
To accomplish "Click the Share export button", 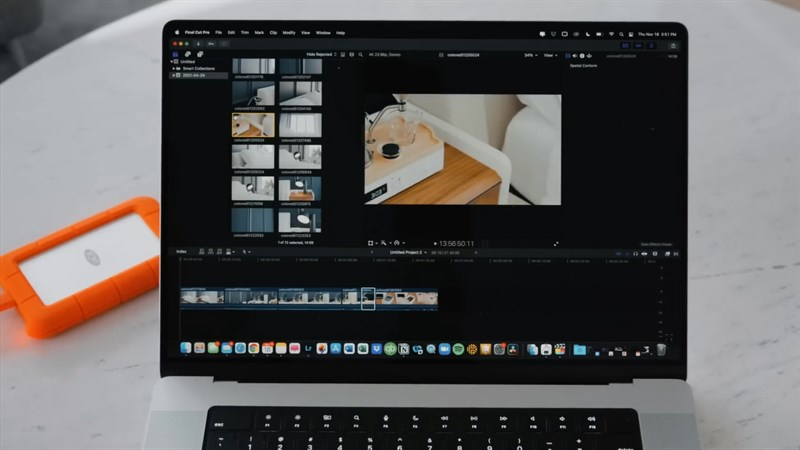I will (x=673, y=45).
